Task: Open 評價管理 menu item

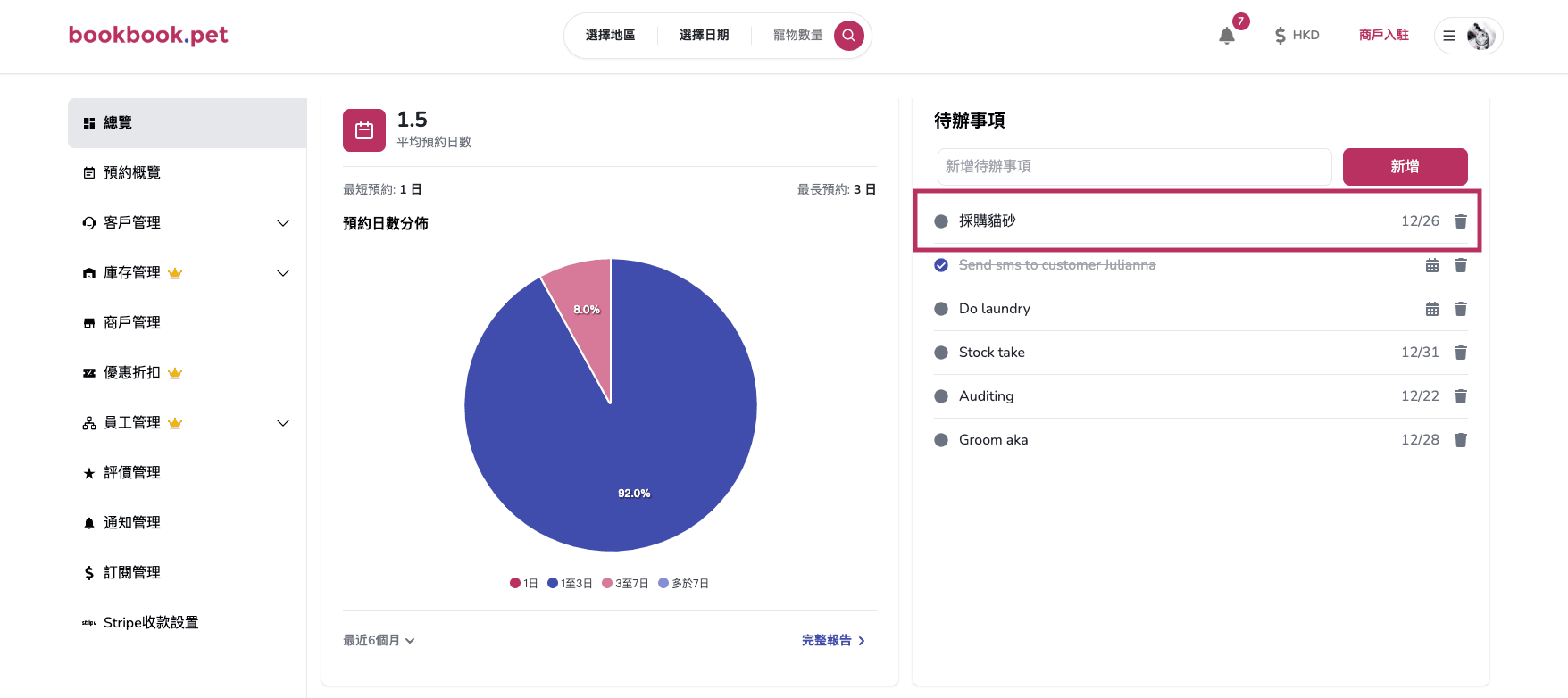Action: pyautogui.click(x=188, y=473)
